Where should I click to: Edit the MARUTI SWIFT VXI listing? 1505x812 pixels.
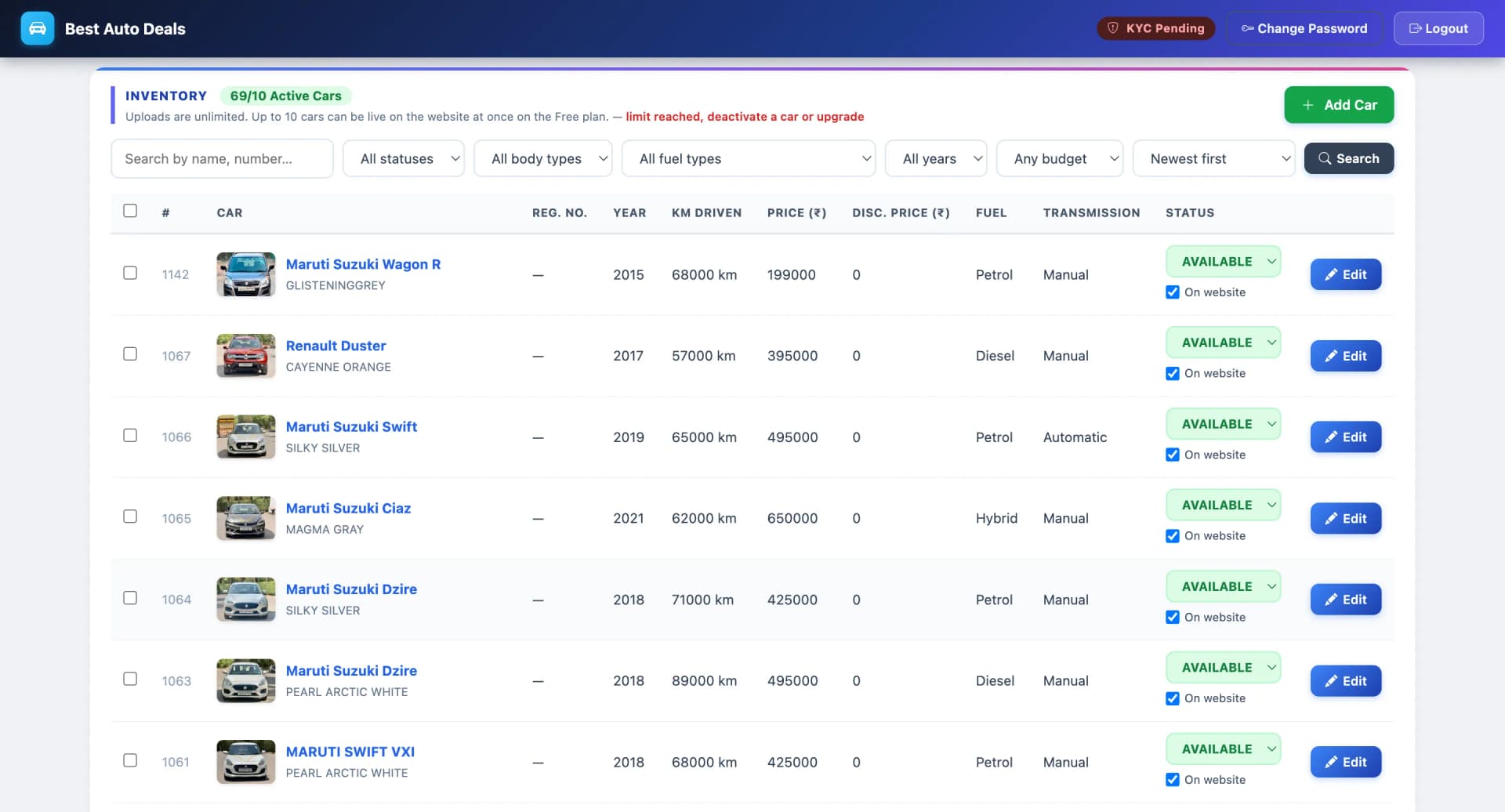pos(1345,762)
